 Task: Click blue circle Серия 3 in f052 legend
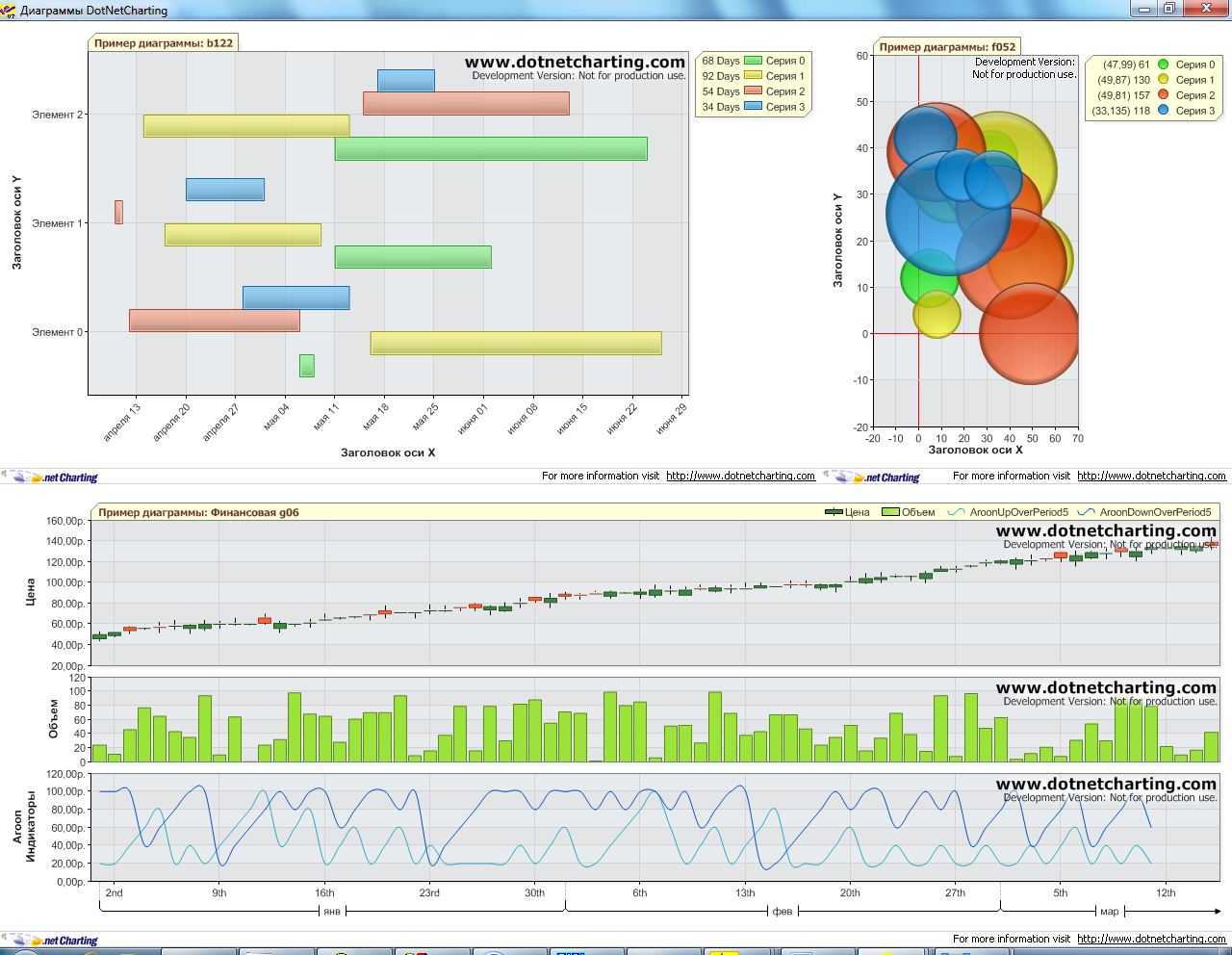click(1163, 111)
